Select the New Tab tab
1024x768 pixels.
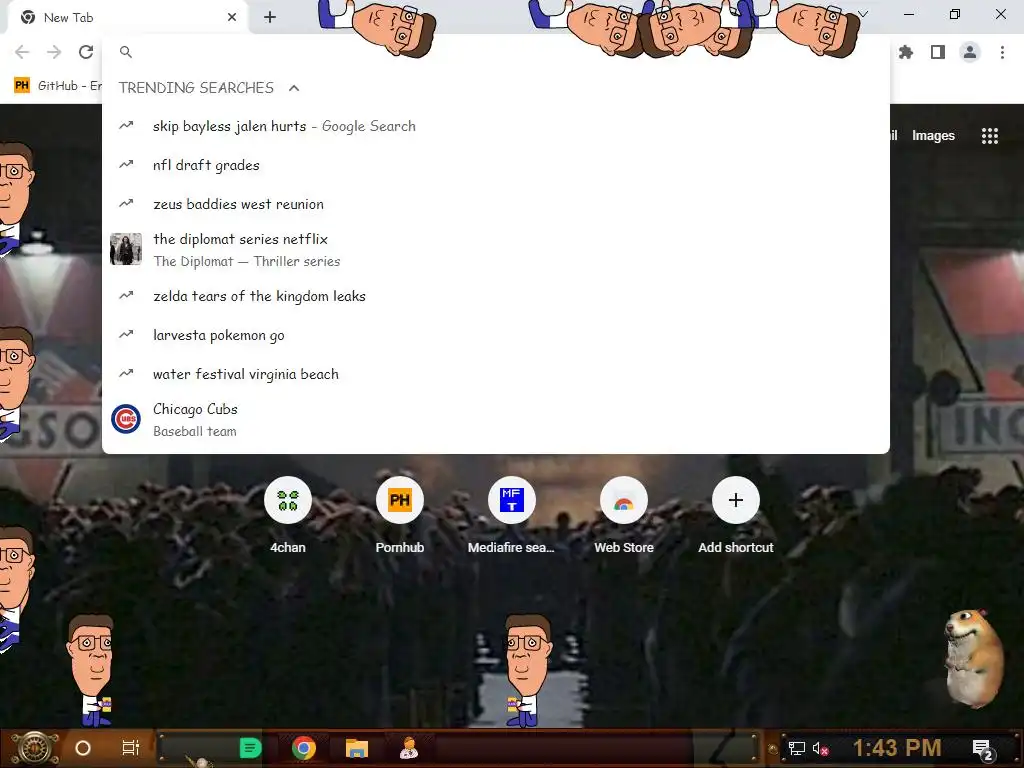[x=127, y=18]
